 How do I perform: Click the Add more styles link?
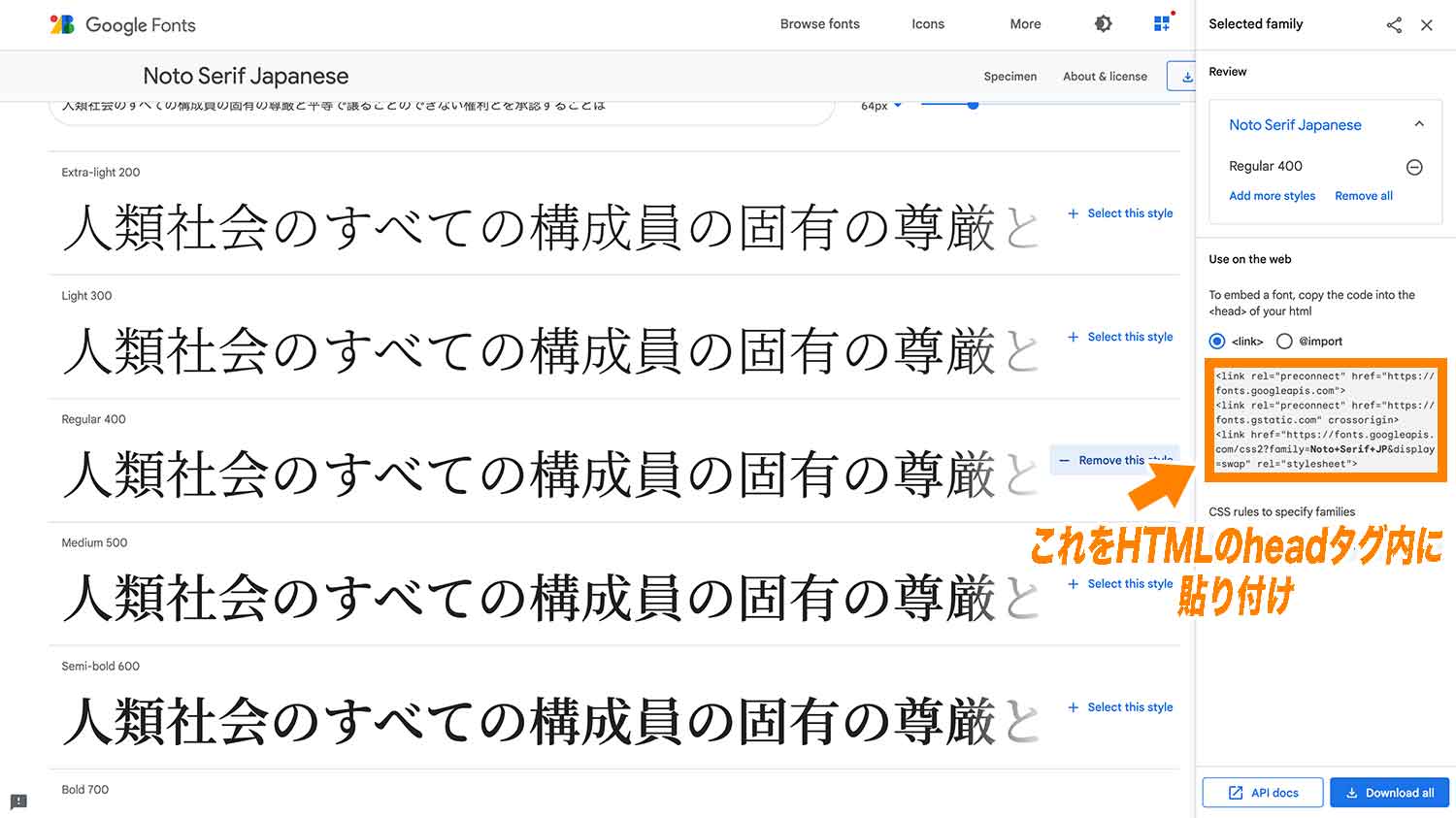[x=1272, y=195]
